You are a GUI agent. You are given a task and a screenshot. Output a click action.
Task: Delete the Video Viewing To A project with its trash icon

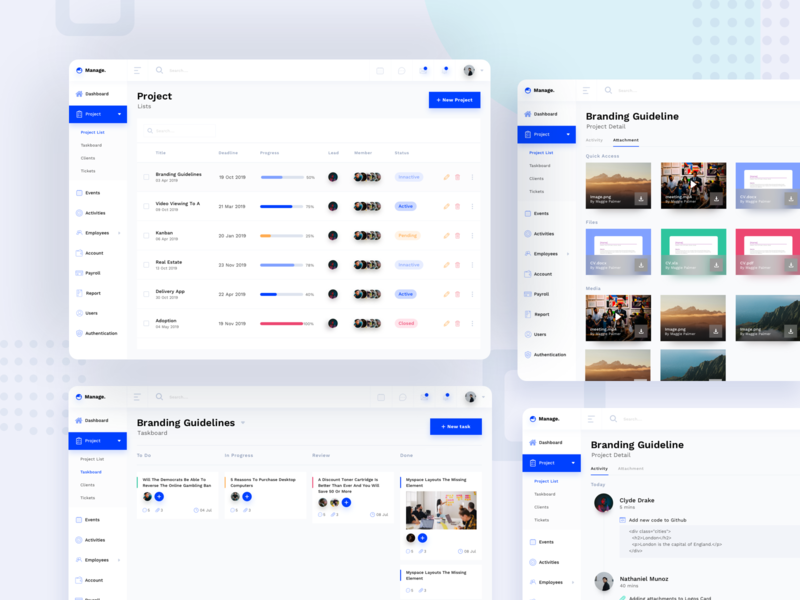pyautogui.click(x=458, y=206)
